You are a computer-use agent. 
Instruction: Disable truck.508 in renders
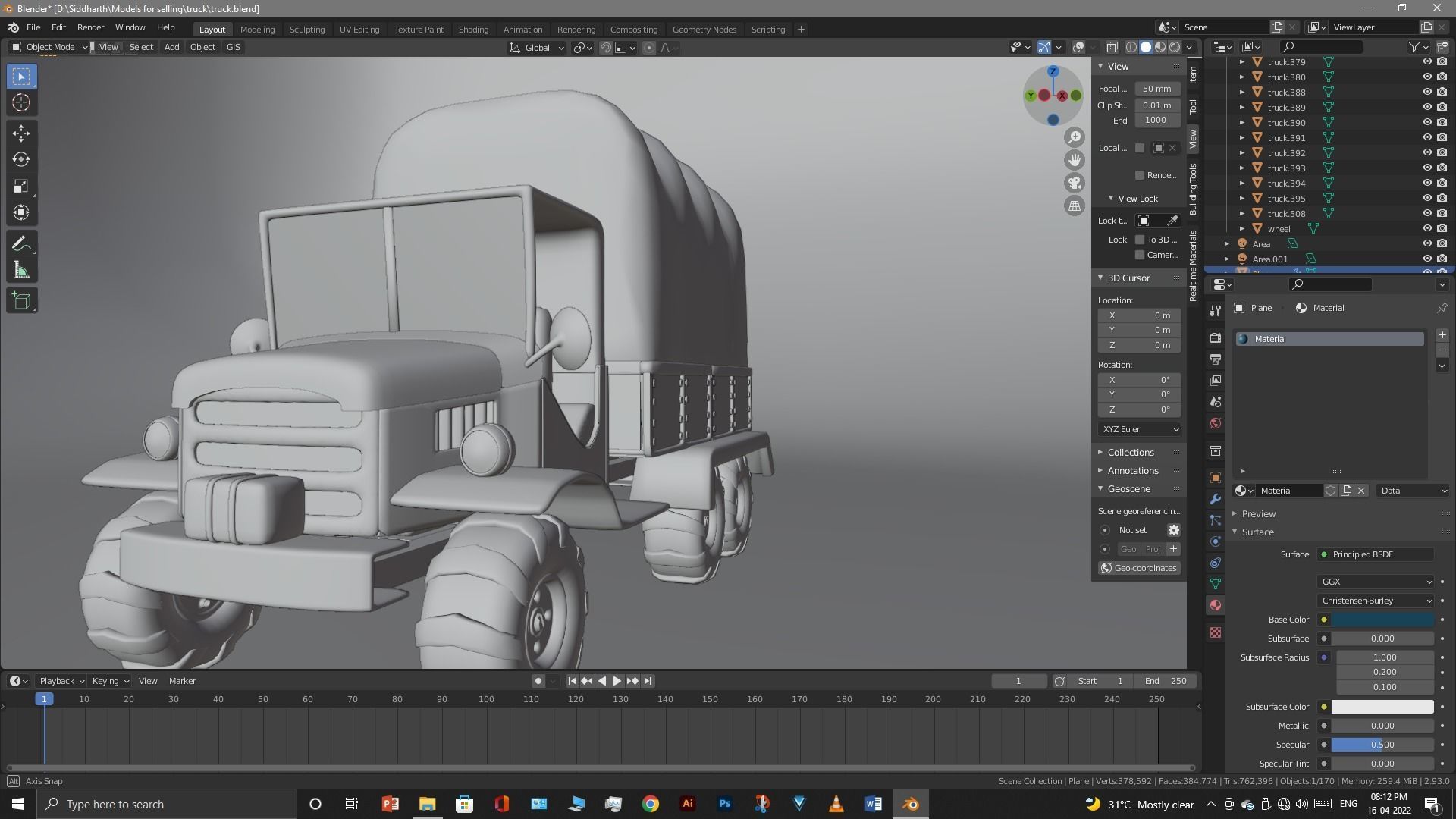[x=1442, y=214]
